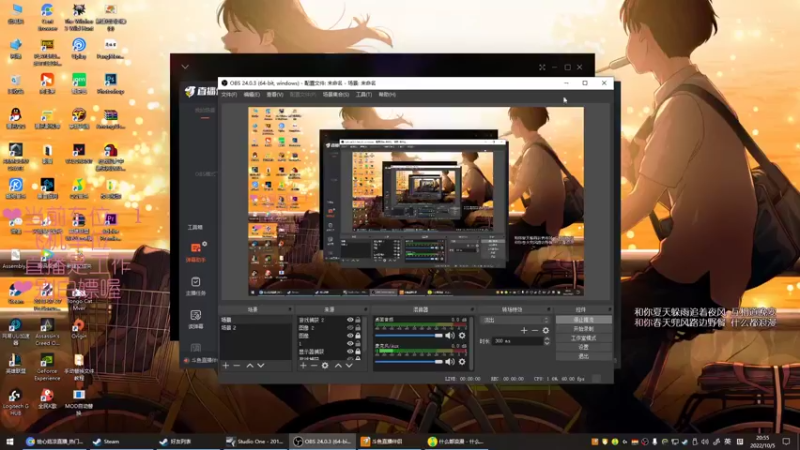Toggle the eye icon of the 图像 source
The height and width of the screenshot is (450, 800).
click(x=350, y=336)
